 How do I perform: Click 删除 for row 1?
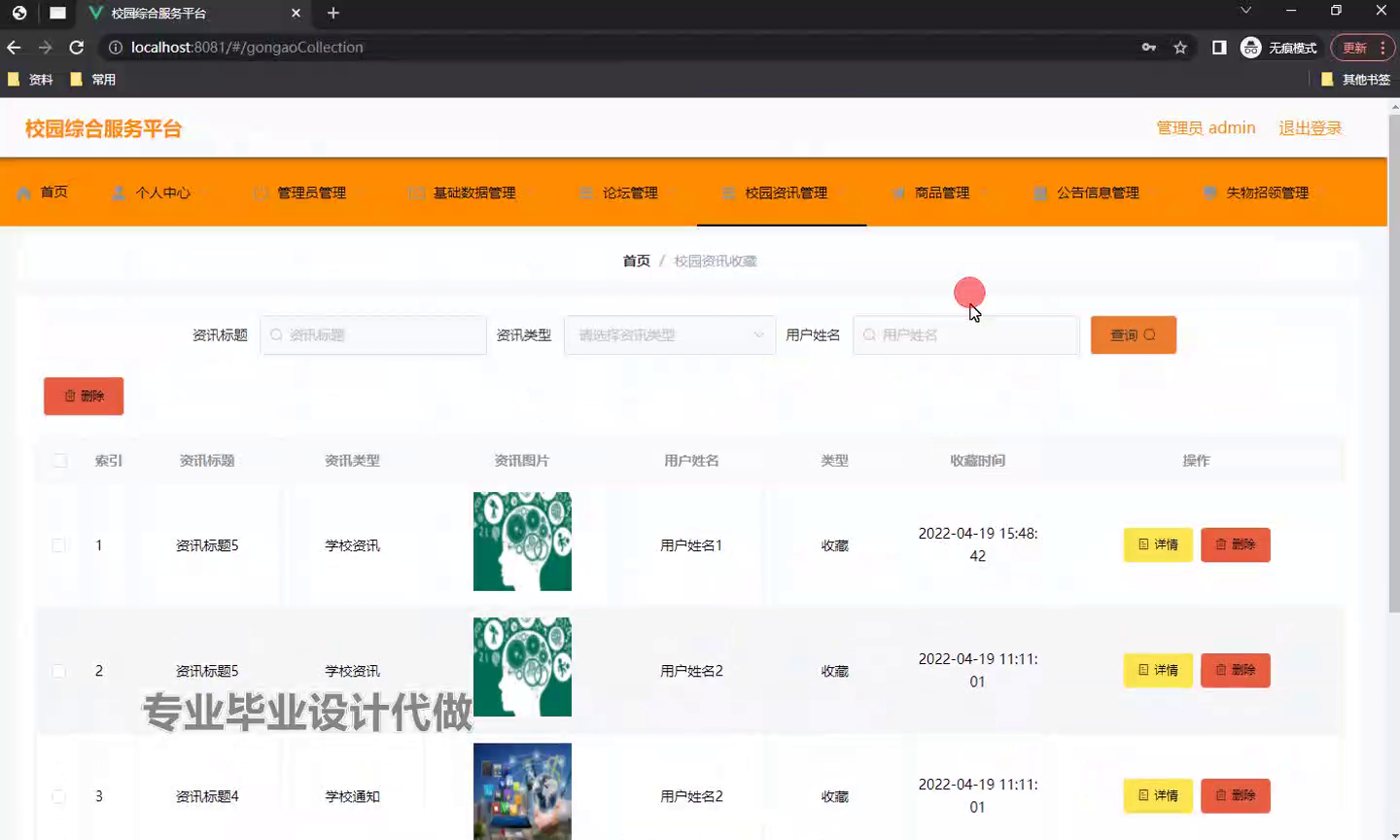[x=1236, y=544]
